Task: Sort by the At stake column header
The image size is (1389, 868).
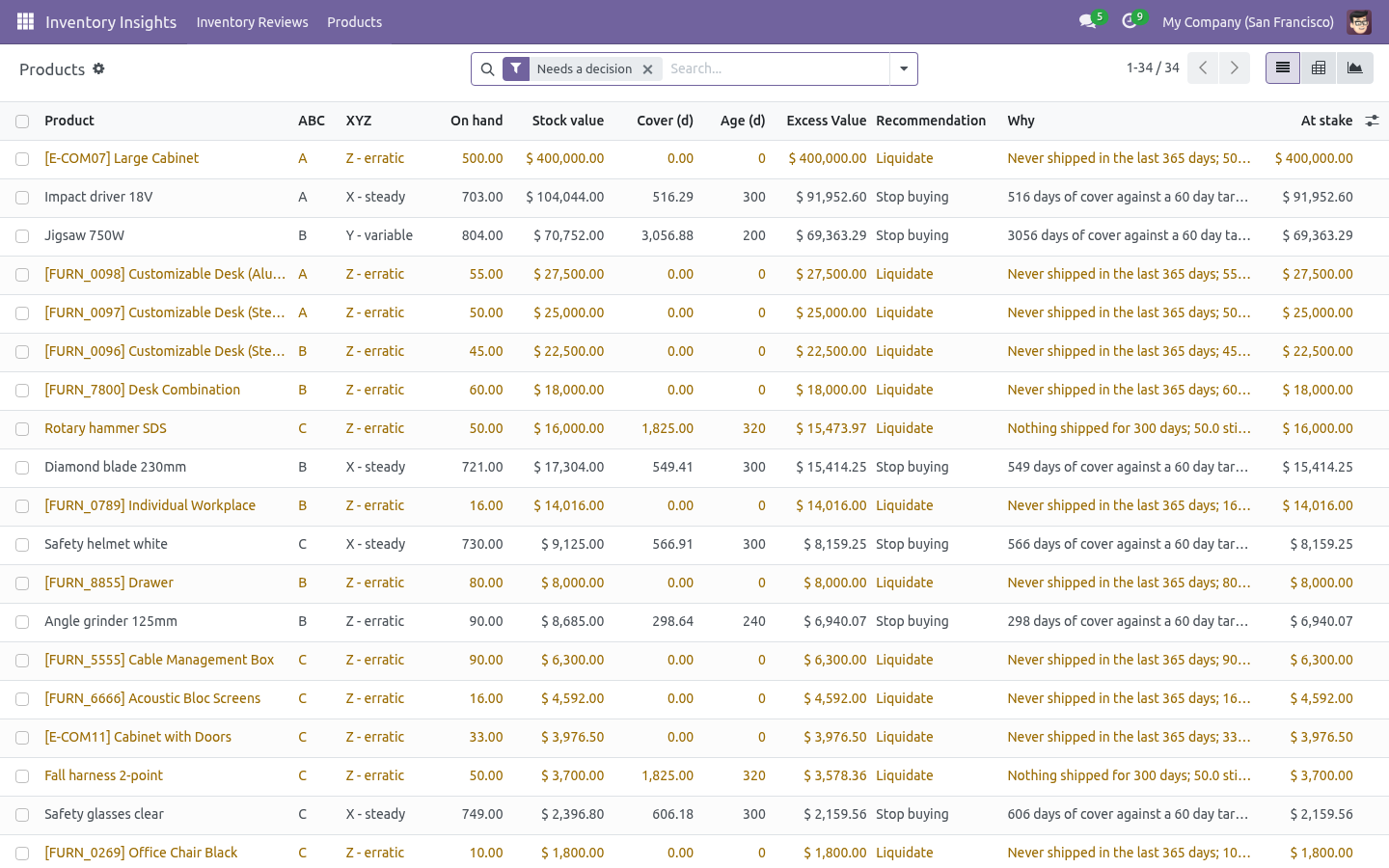Action: [x=1327, y=121]
